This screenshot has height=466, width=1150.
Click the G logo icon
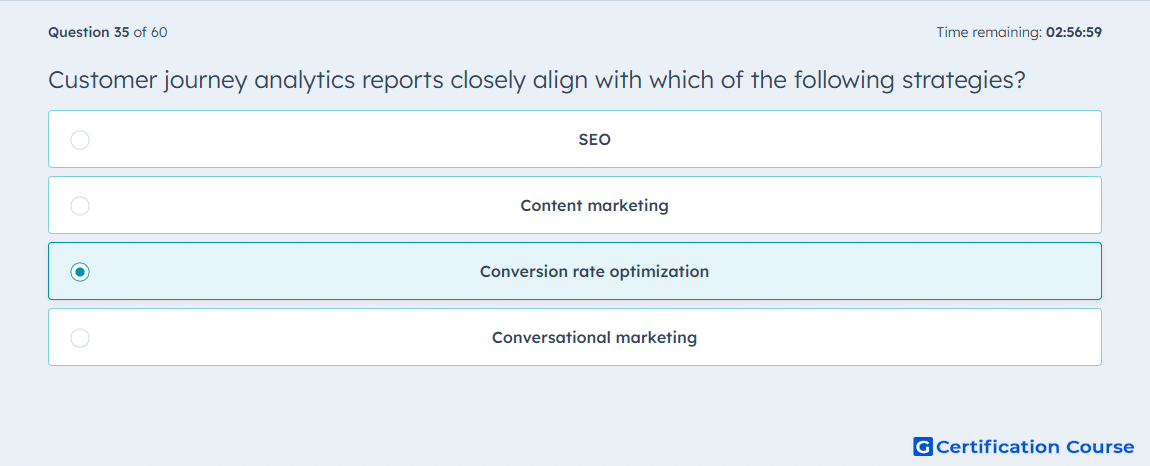(x=923, y=446)
